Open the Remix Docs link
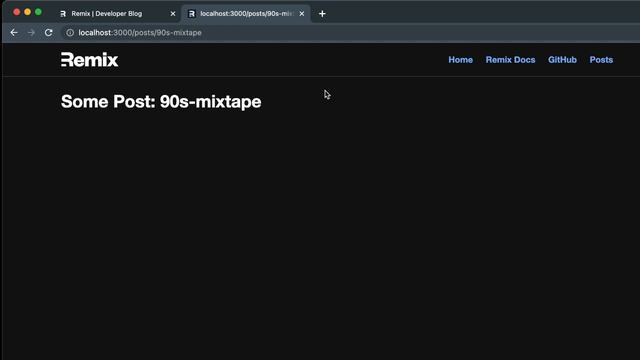 click(x=510, y=60)
